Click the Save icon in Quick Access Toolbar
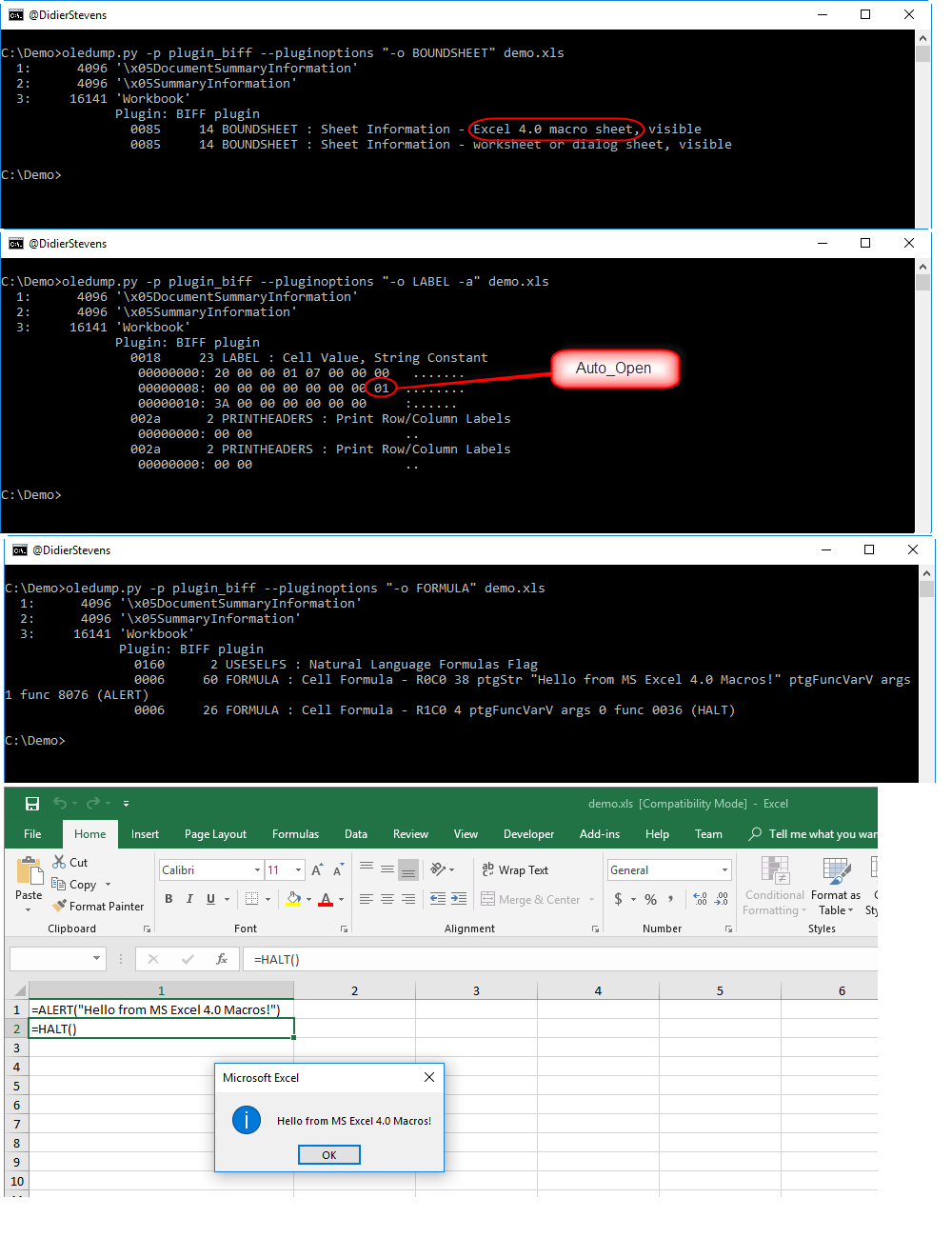The width and height of the screenshot is (952, 1238). coord(31,803)
